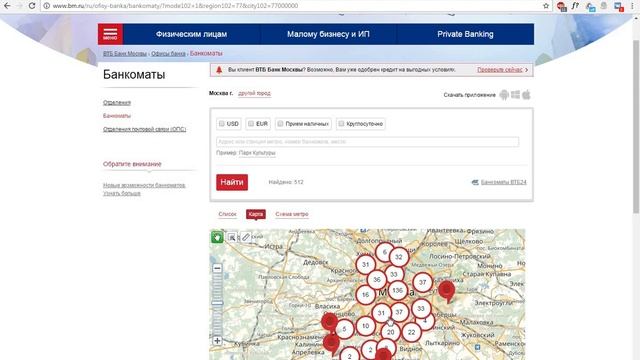Screen dimensions: 640x360
Task: Select the Банкоматы sidebar item
Action: [117, 116]
